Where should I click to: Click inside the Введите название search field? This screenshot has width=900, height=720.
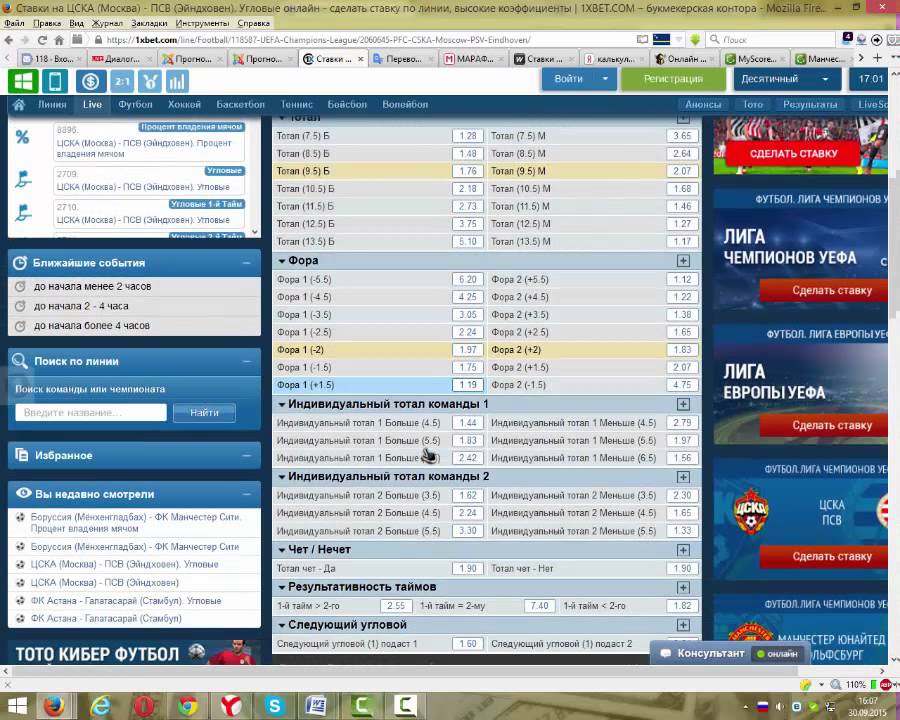pos(91,412)
